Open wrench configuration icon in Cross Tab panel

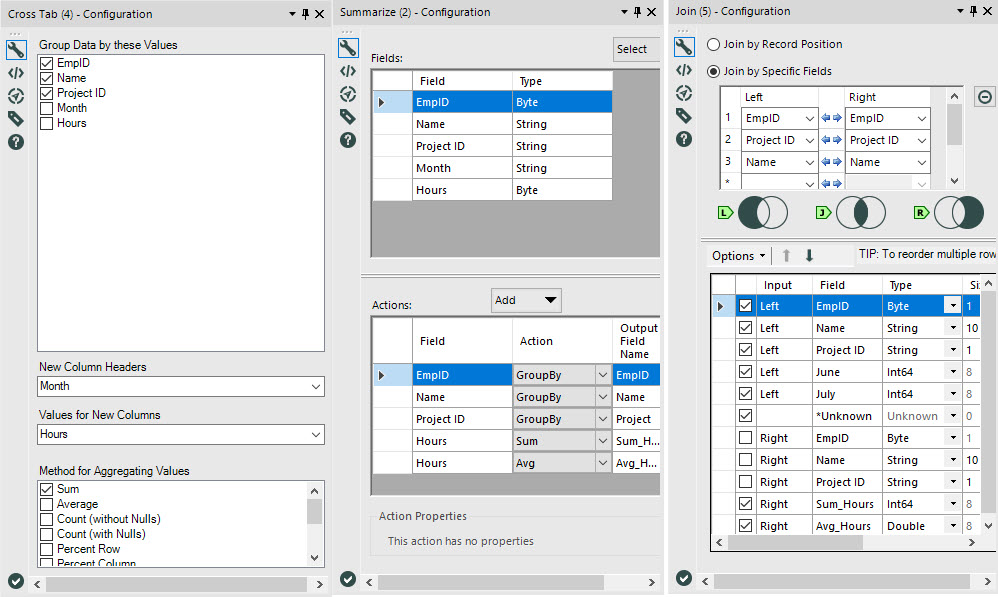pyautogui.click(x=15, y=49)
